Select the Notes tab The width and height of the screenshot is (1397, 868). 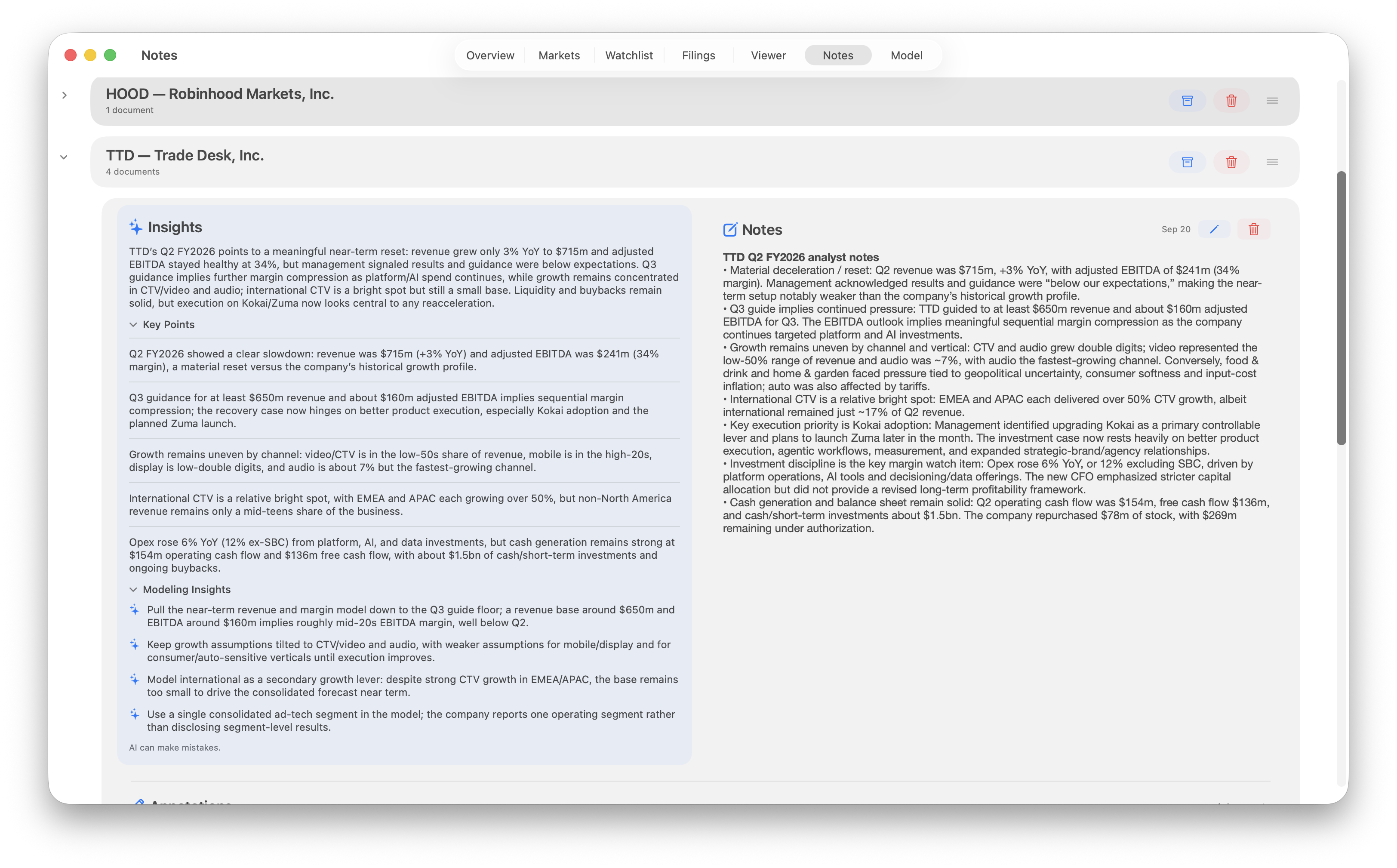click(x=837, y=55)
